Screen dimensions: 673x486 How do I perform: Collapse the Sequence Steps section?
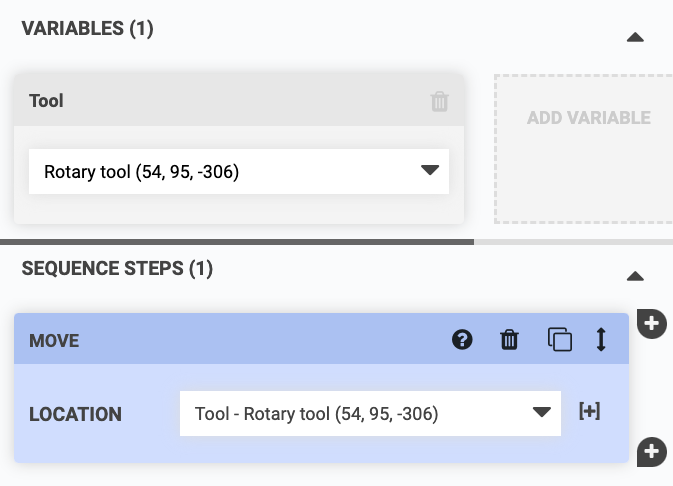634,276
